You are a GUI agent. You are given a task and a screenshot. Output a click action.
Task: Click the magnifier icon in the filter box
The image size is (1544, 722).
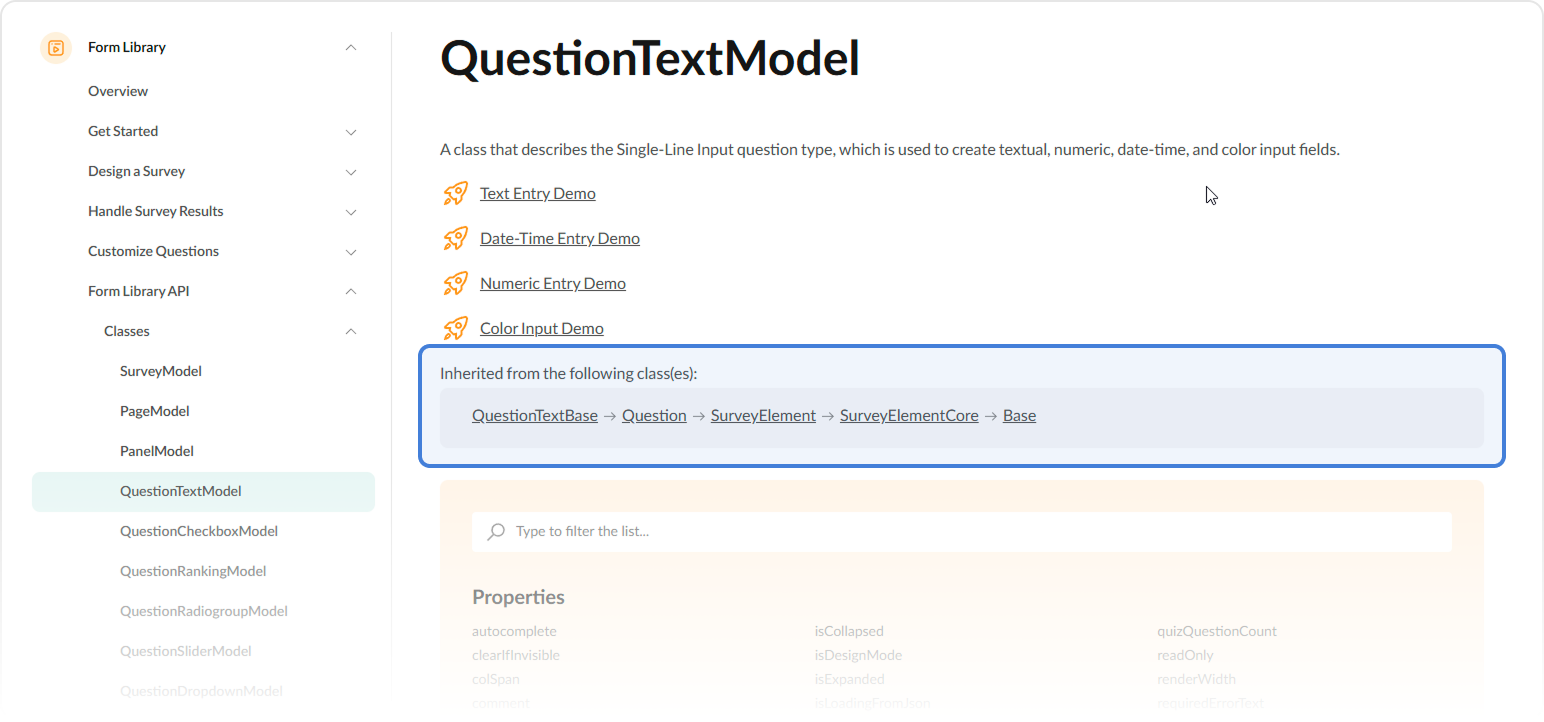[495, 531]
